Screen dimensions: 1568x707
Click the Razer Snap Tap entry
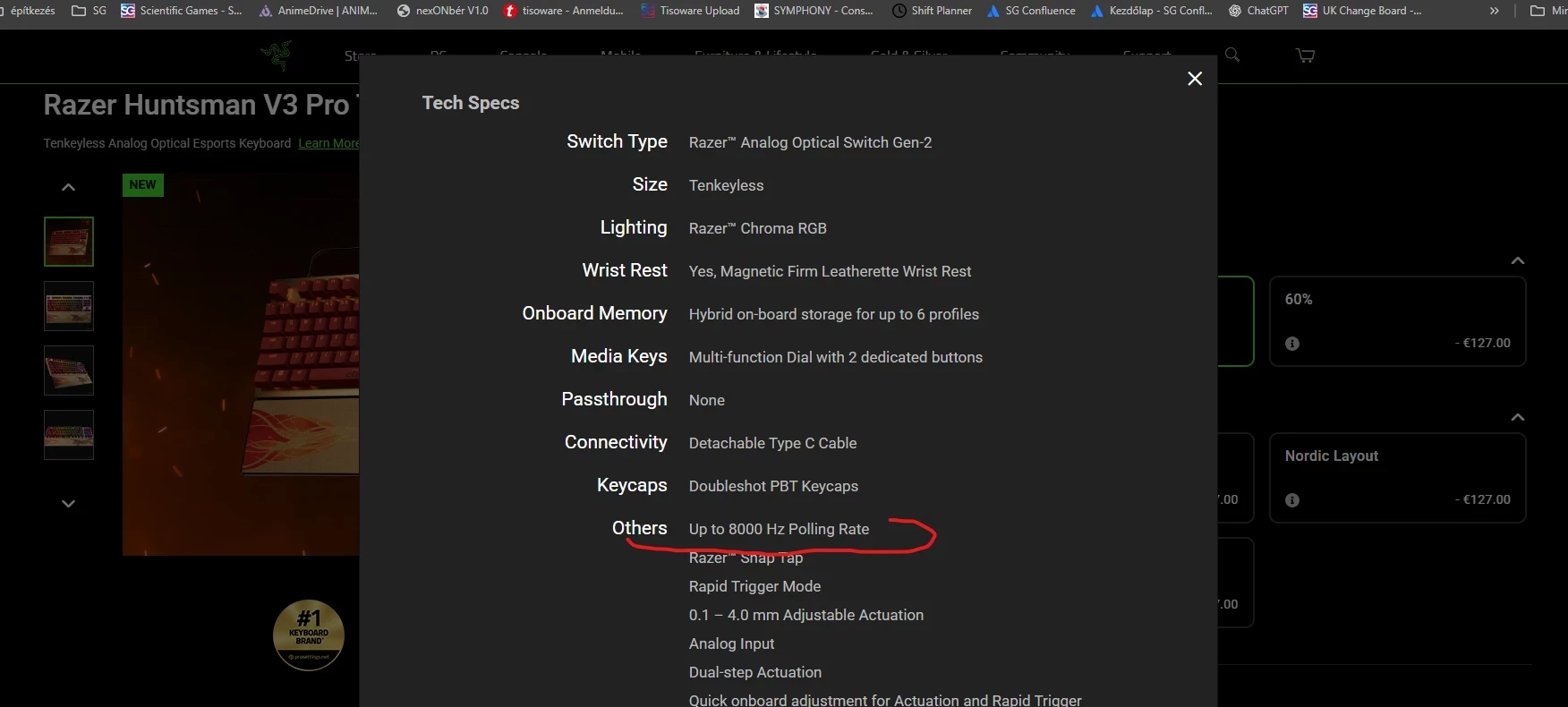tap(746, 558)
